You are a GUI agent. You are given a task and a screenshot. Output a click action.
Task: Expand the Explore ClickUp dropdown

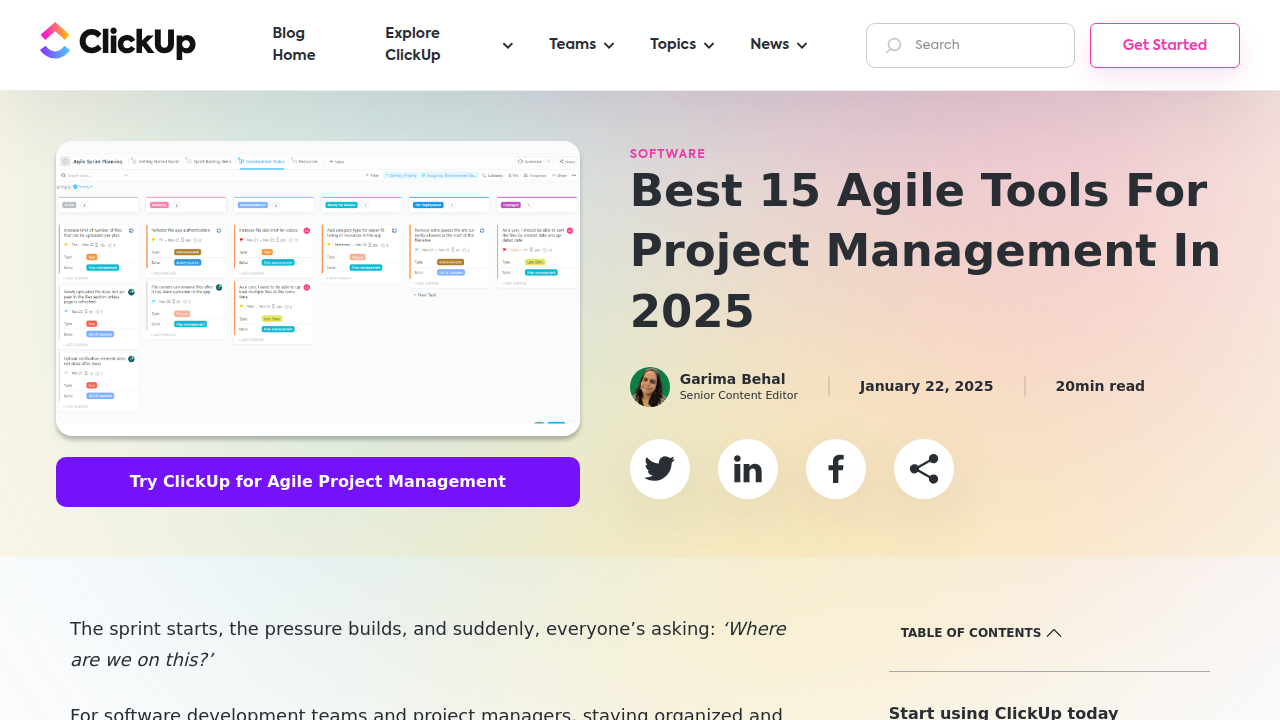[449, 44]
